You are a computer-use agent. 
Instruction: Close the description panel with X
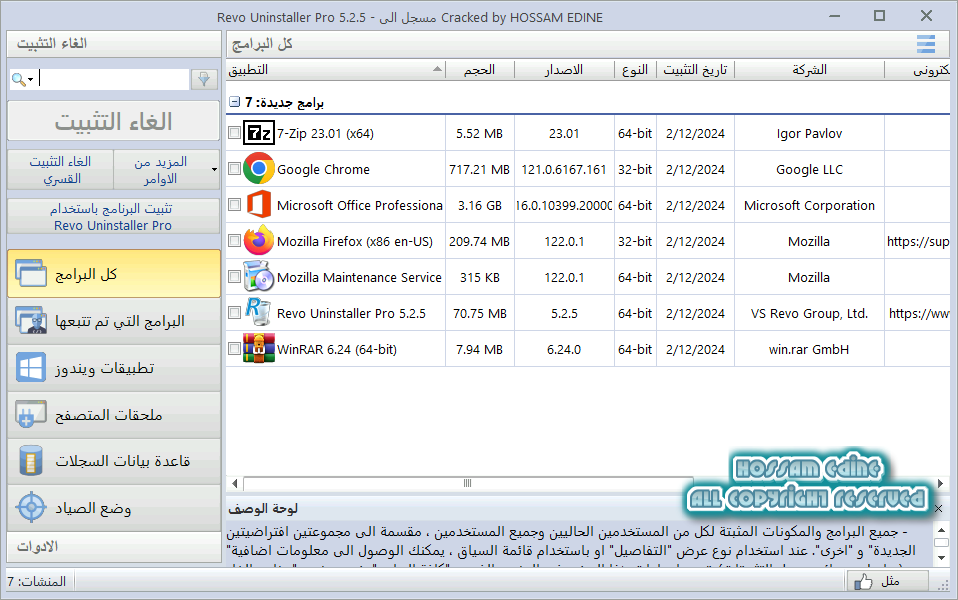pos(938,508)
